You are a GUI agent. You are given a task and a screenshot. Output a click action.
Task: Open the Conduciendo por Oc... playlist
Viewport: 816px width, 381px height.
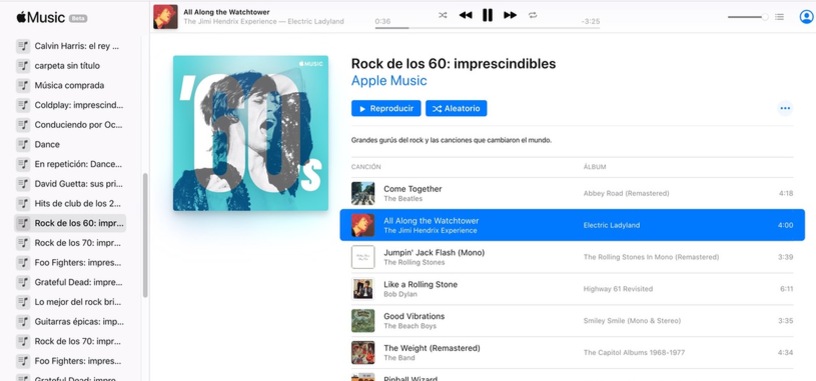click(x=70, y=125)
